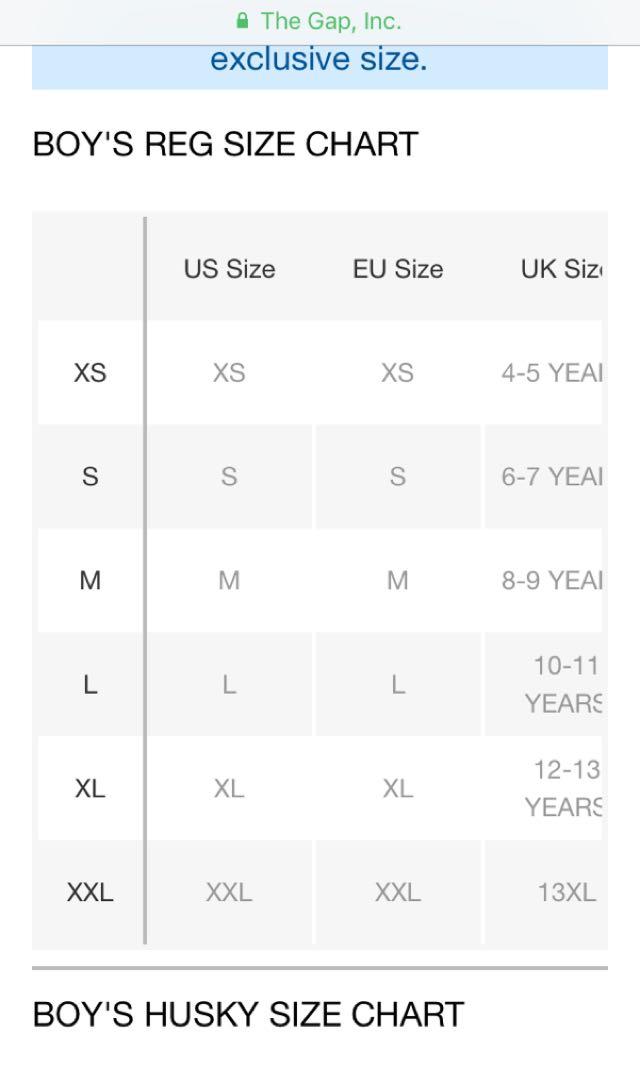Select the BOY'S REG SIZE CHART heading
The image size is (640, 1067).
225,144
